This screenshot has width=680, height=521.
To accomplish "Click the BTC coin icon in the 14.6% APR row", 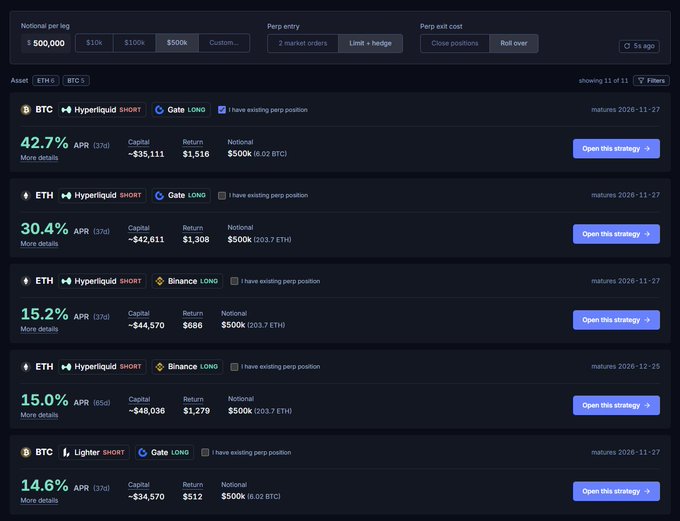I will pyautogui.click(x=26, y=452).
